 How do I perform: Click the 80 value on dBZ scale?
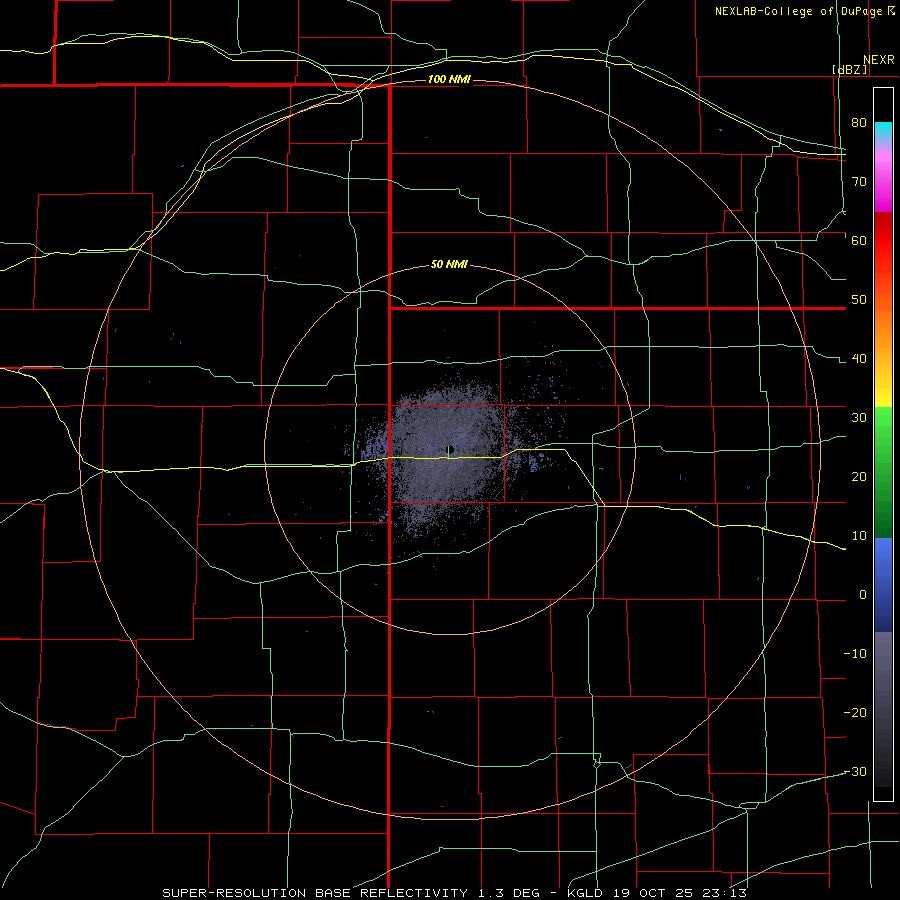[x=859, y=123]
